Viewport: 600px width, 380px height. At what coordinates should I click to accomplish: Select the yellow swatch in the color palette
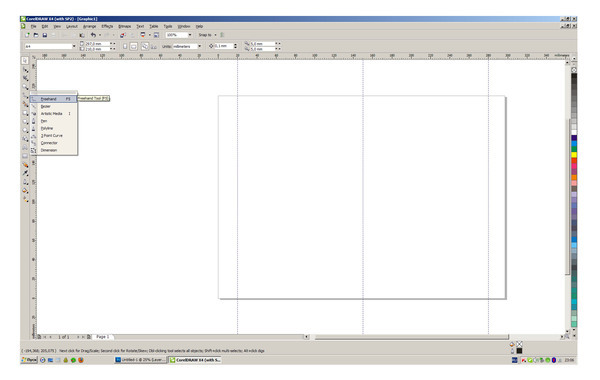tap(574, 155)
